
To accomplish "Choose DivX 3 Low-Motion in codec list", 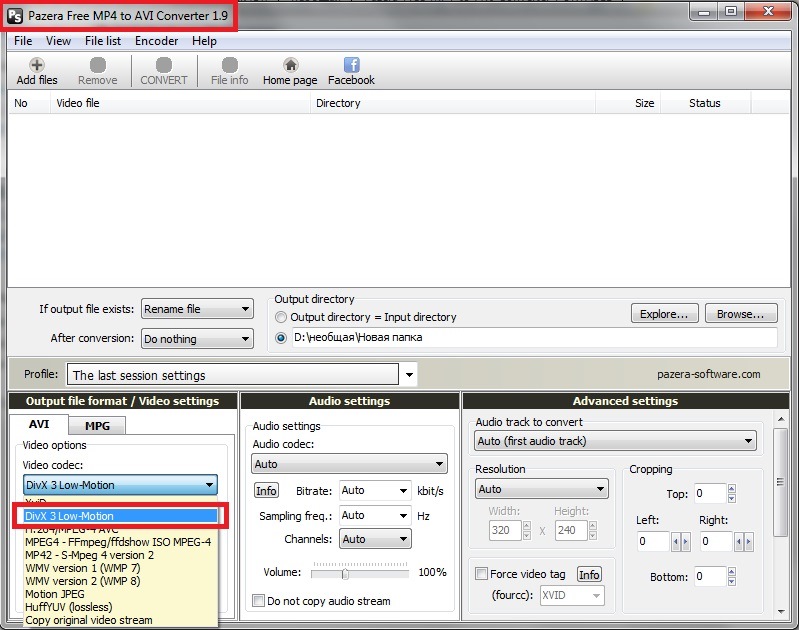I will pos(121,516).
